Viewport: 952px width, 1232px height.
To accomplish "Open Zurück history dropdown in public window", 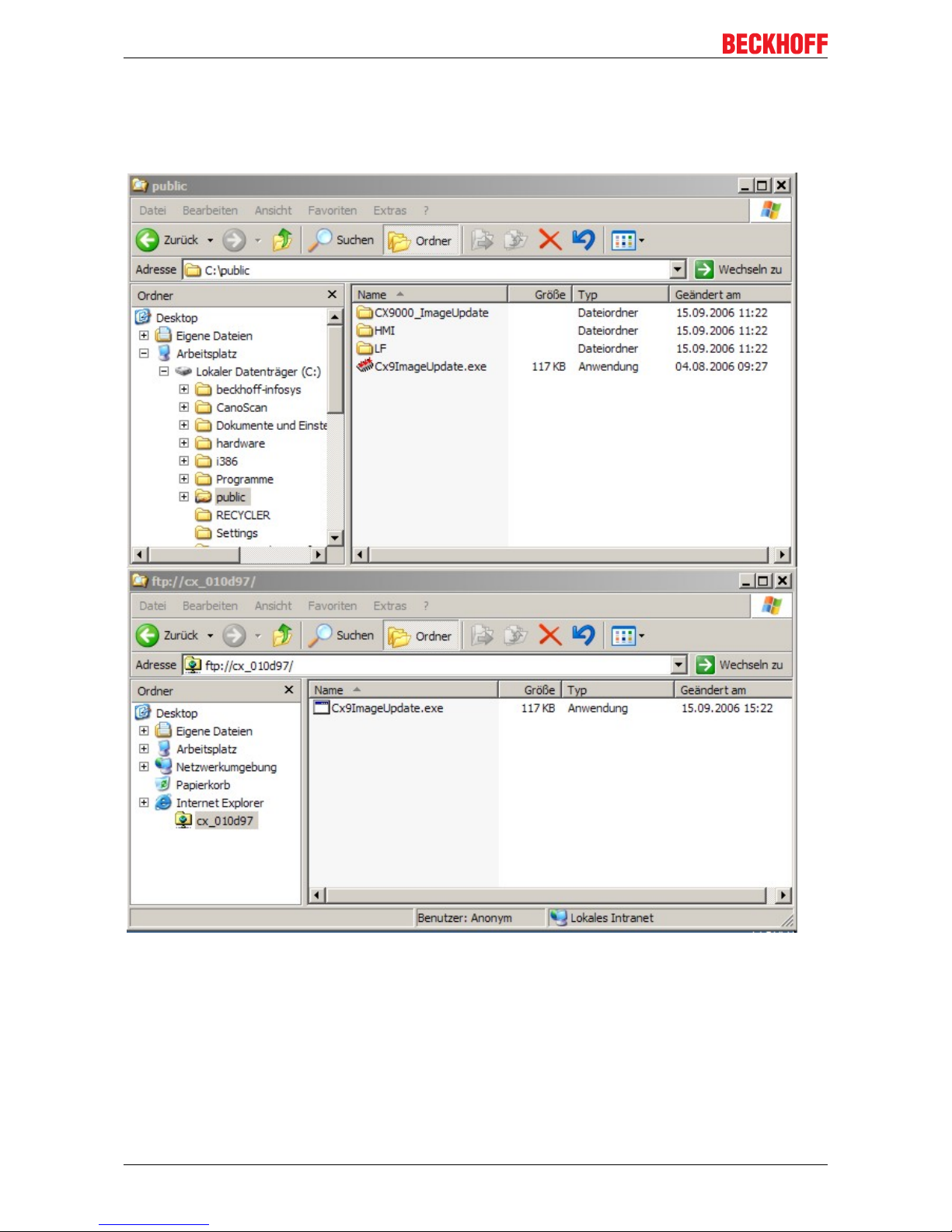I will pyautogui.click(x=210, y=241).
